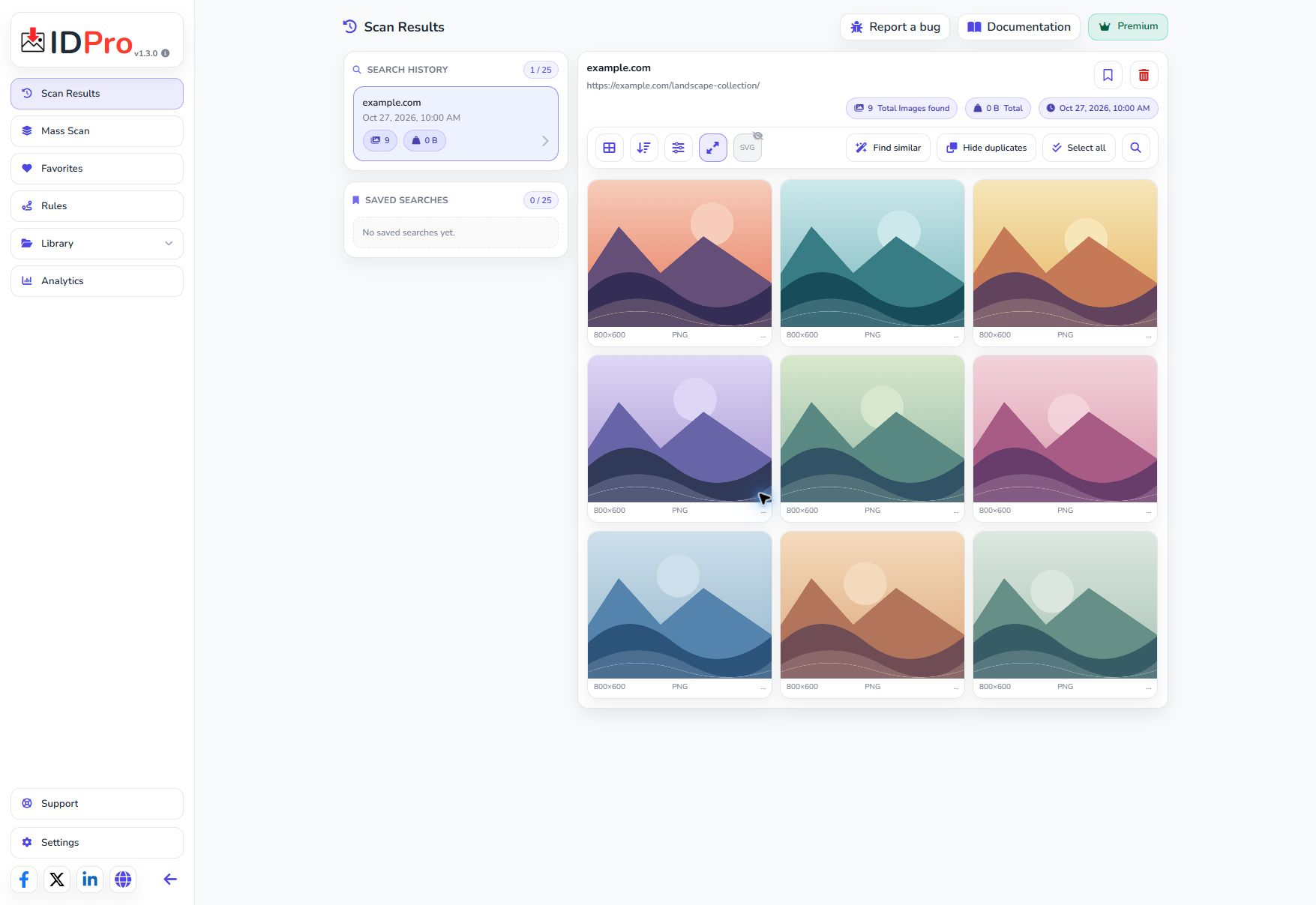Open the Facebook social icon

[24, 879]
